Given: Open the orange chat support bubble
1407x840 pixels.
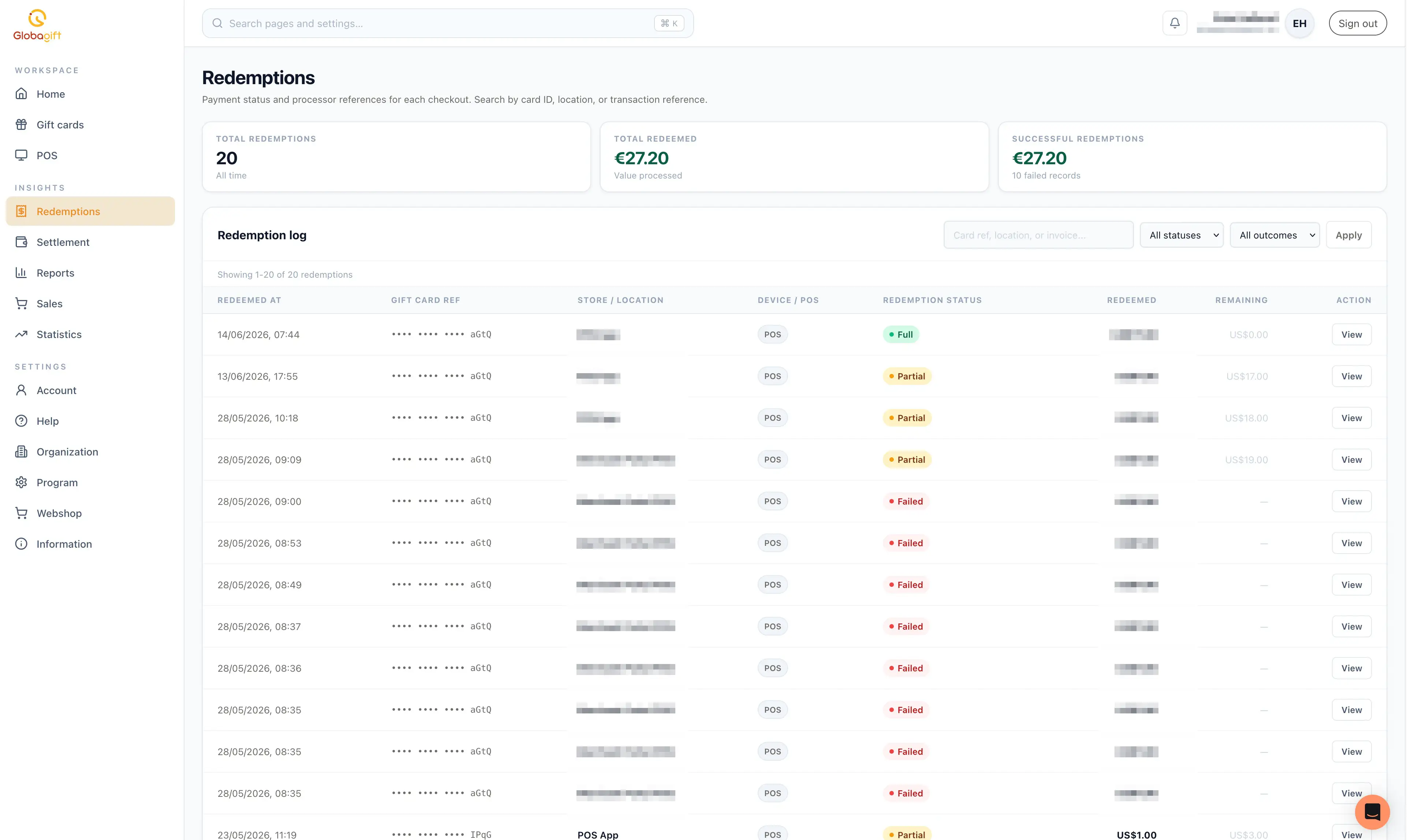Looking at the screenshot, I should click(1372, 812).
